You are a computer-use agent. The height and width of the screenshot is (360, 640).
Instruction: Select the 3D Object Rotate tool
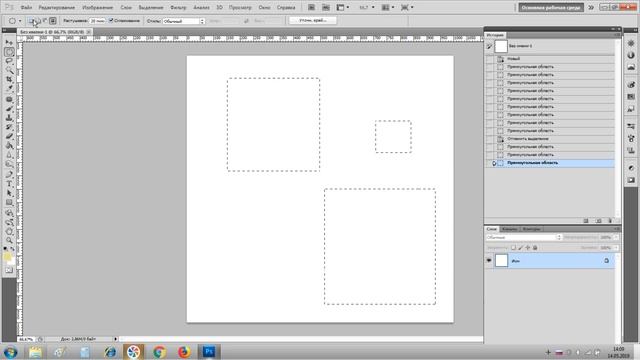[9, 213]
